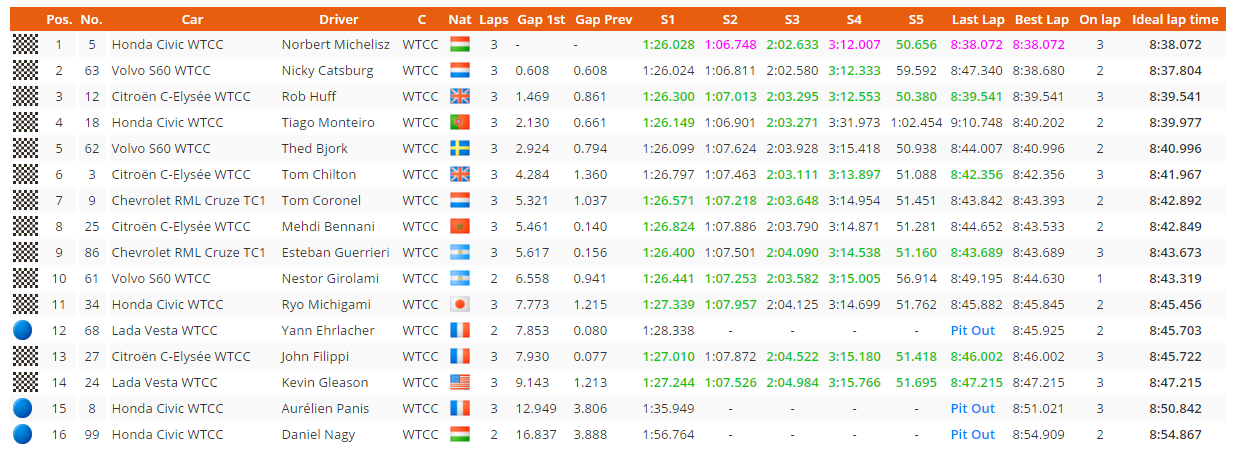
Task: Click ideal lap time 8:37.804
Action: click(1175, 71)
